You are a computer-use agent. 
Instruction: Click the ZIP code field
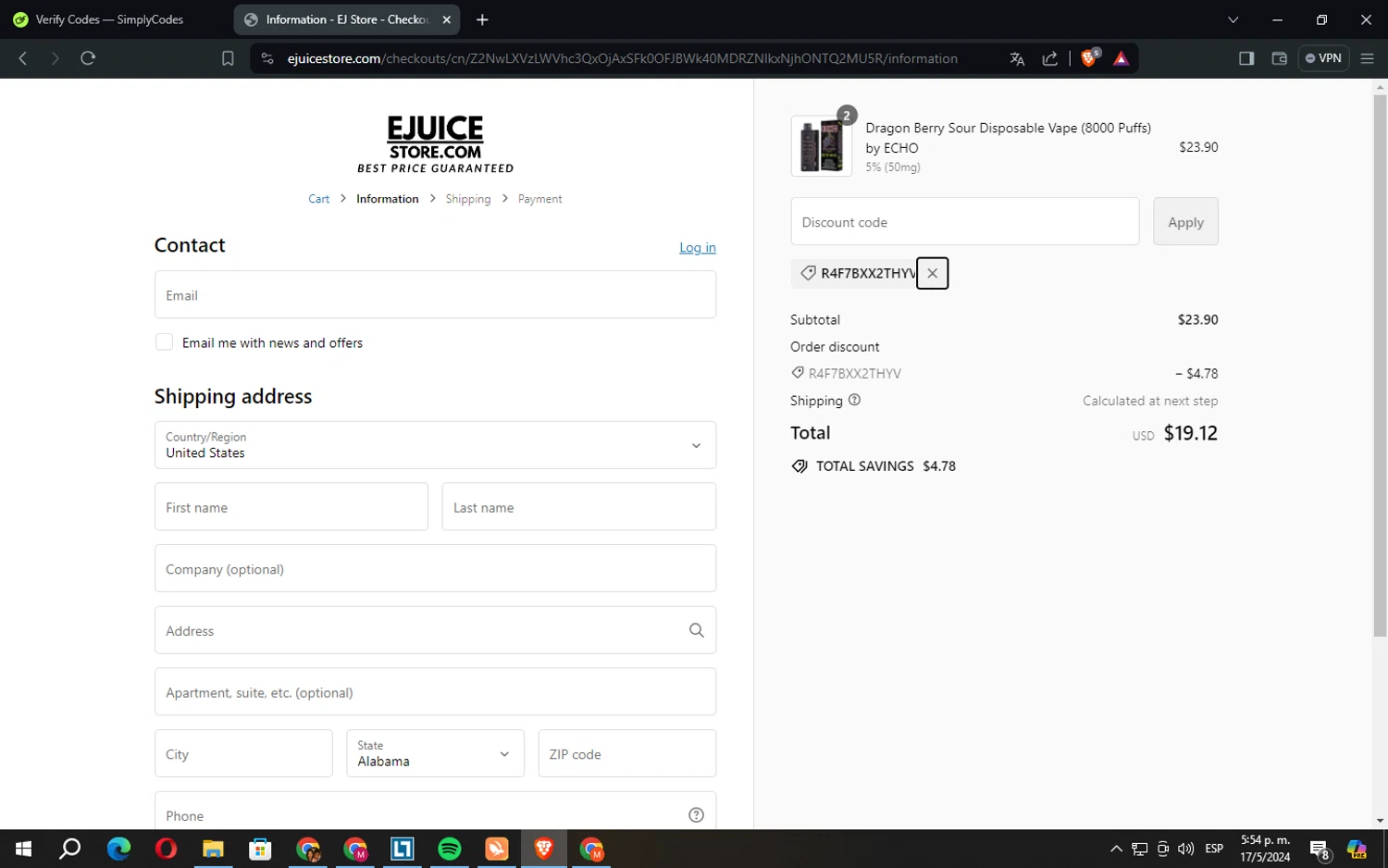pos(627,753)
